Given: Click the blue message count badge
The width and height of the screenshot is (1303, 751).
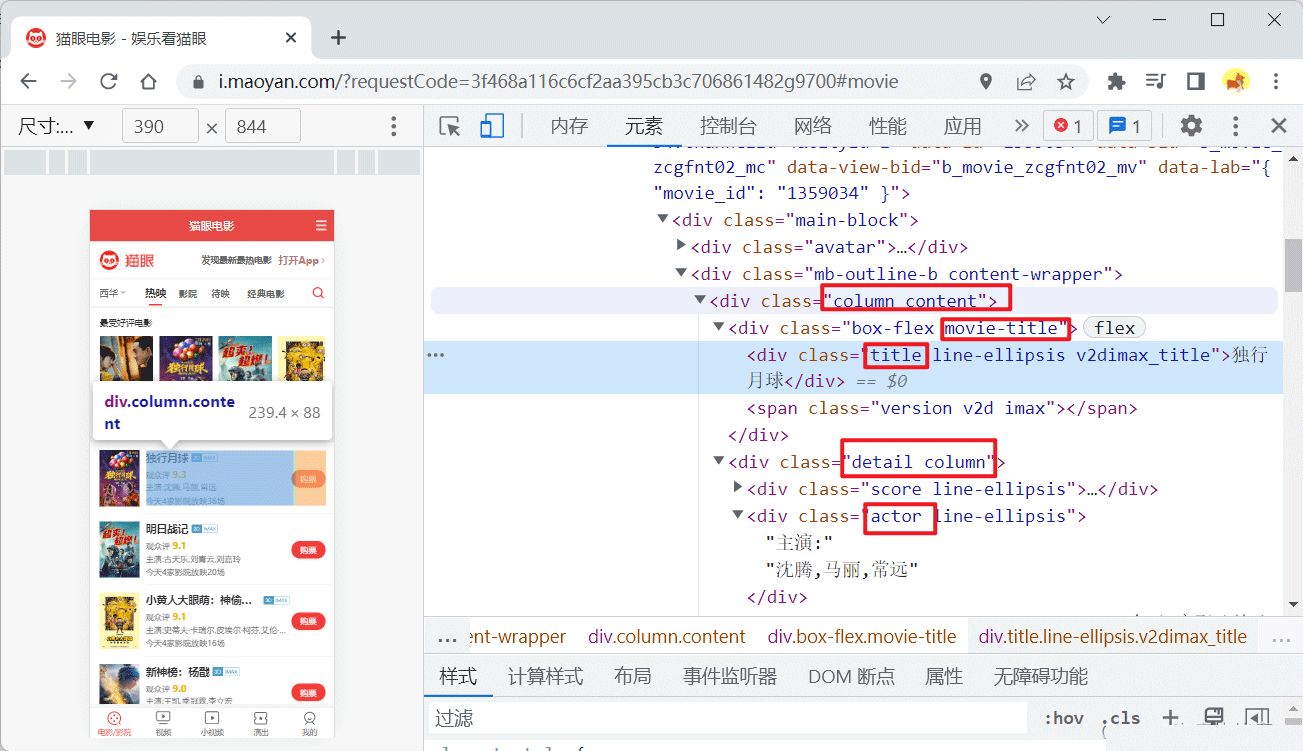Looking at the screenshot, I should pos(1124,126).
